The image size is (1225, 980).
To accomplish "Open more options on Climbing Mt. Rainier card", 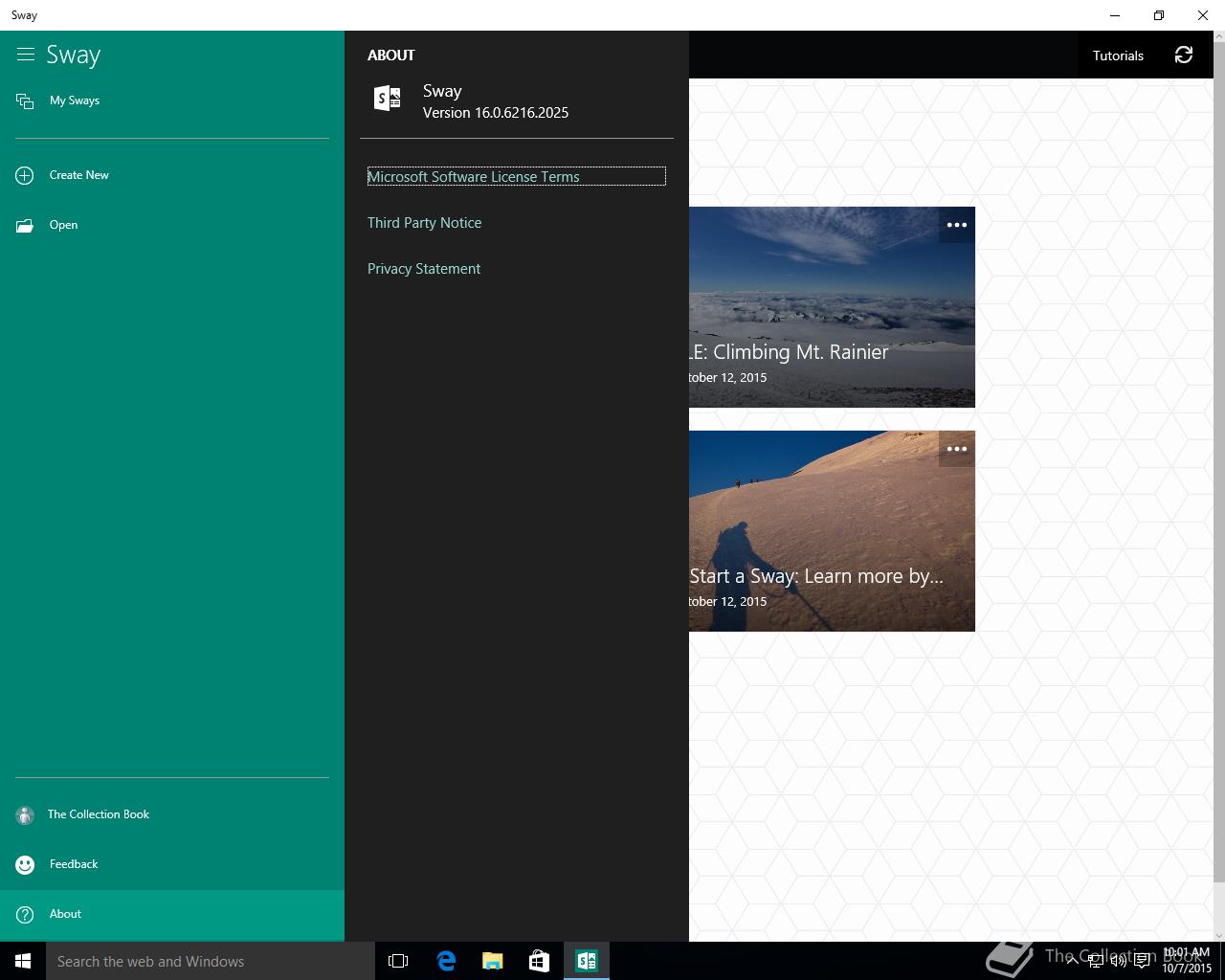I will 956,225.
